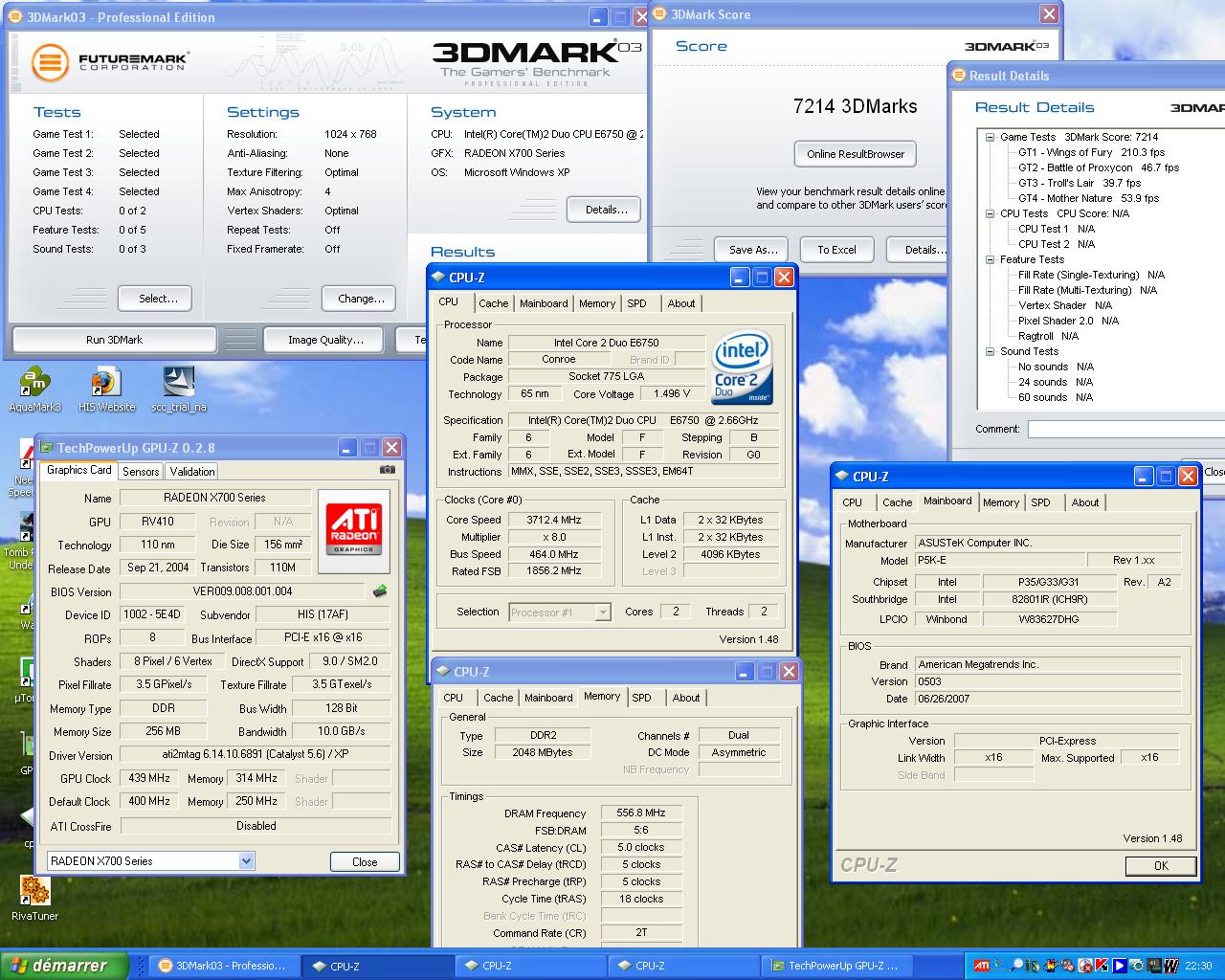The image size is (1225, 980).
Task: Launch RivaTuner from the desktop
Action: [x=35, y=898]
